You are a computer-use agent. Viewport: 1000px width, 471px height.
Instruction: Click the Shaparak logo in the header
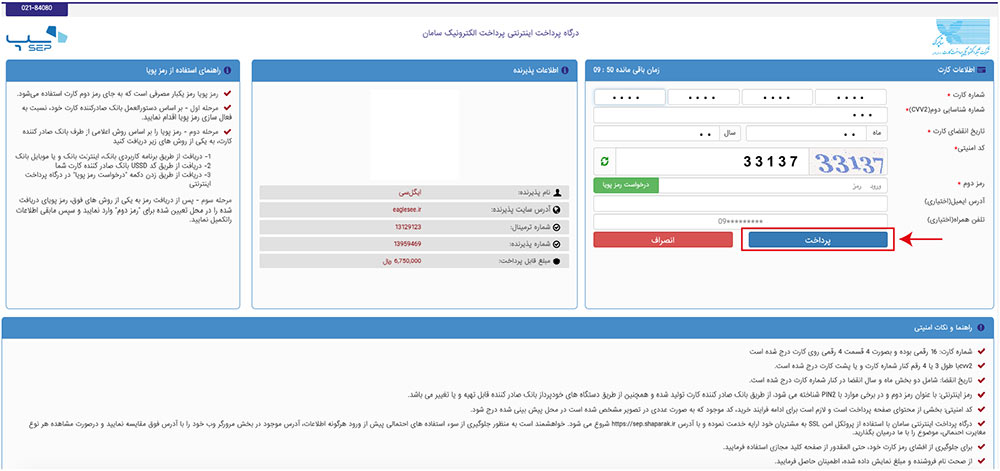960,38
